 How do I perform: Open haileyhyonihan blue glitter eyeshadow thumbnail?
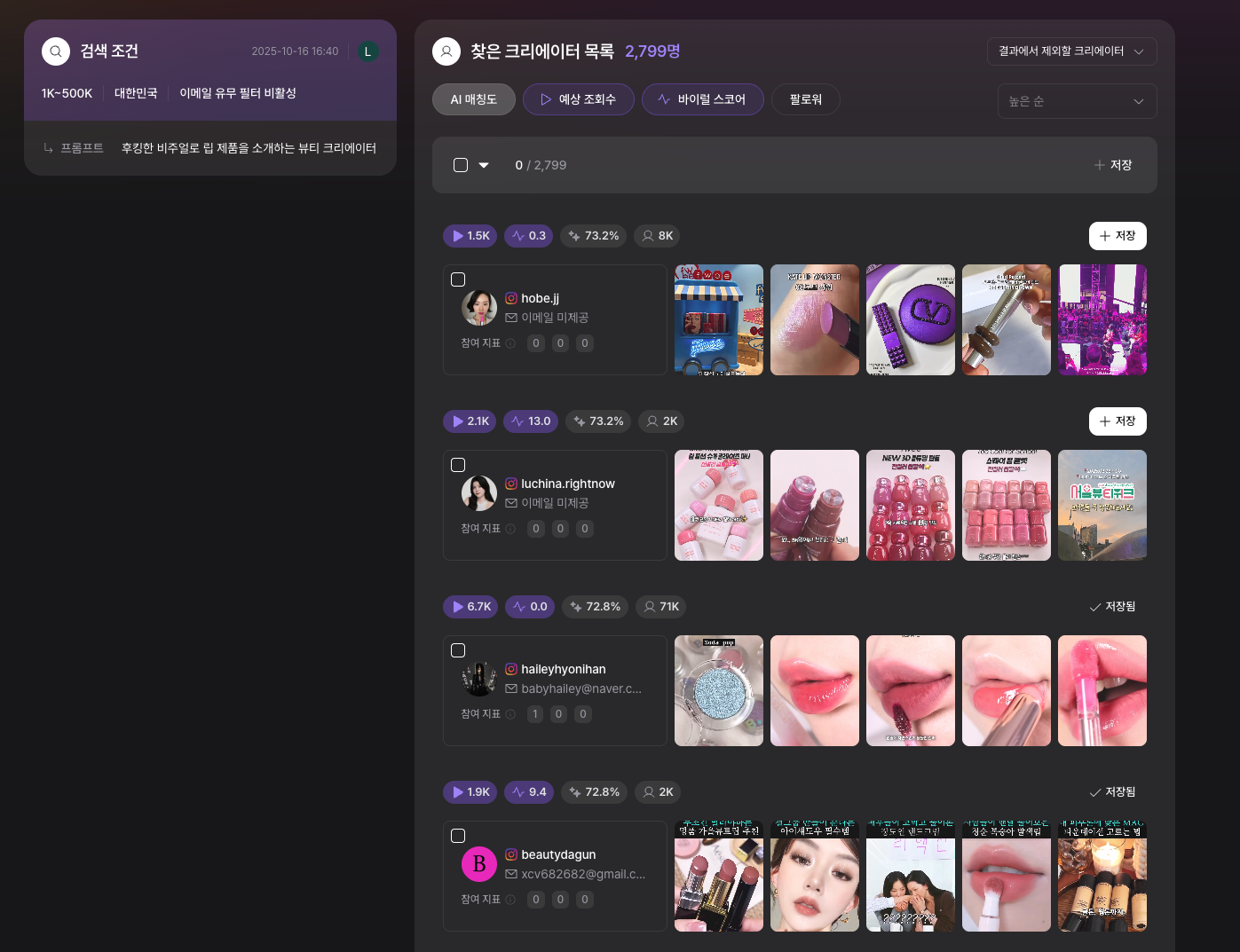click(x=719, y=690)
